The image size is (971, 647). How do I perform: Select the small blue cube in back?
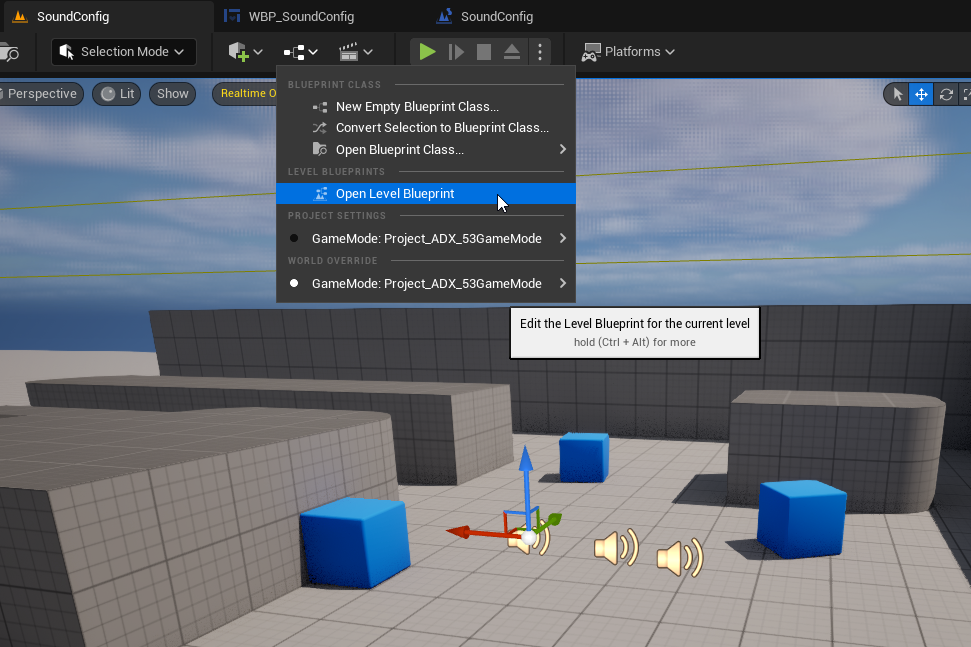pyautogui.click(x=584, y=458)
